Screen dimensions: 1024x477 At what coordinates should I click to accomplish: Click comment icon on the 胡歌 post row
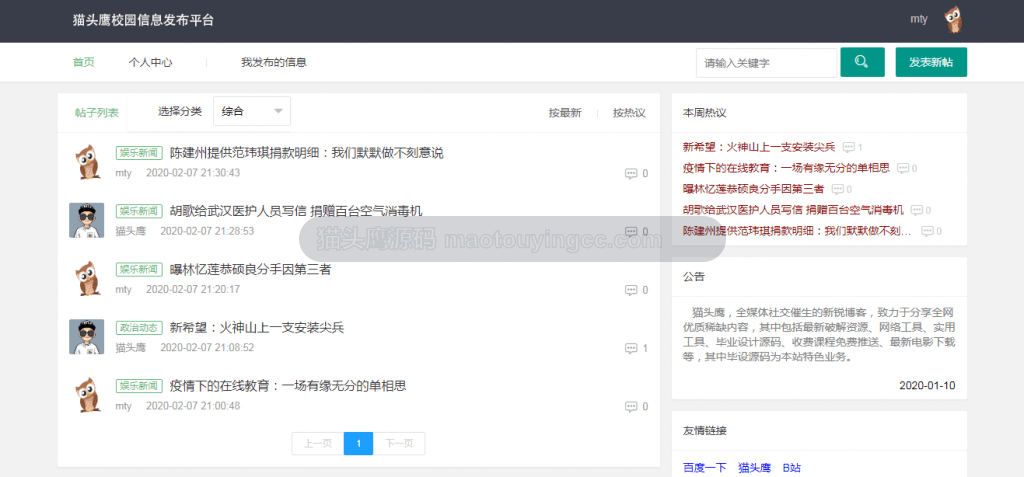coord(631,232)
